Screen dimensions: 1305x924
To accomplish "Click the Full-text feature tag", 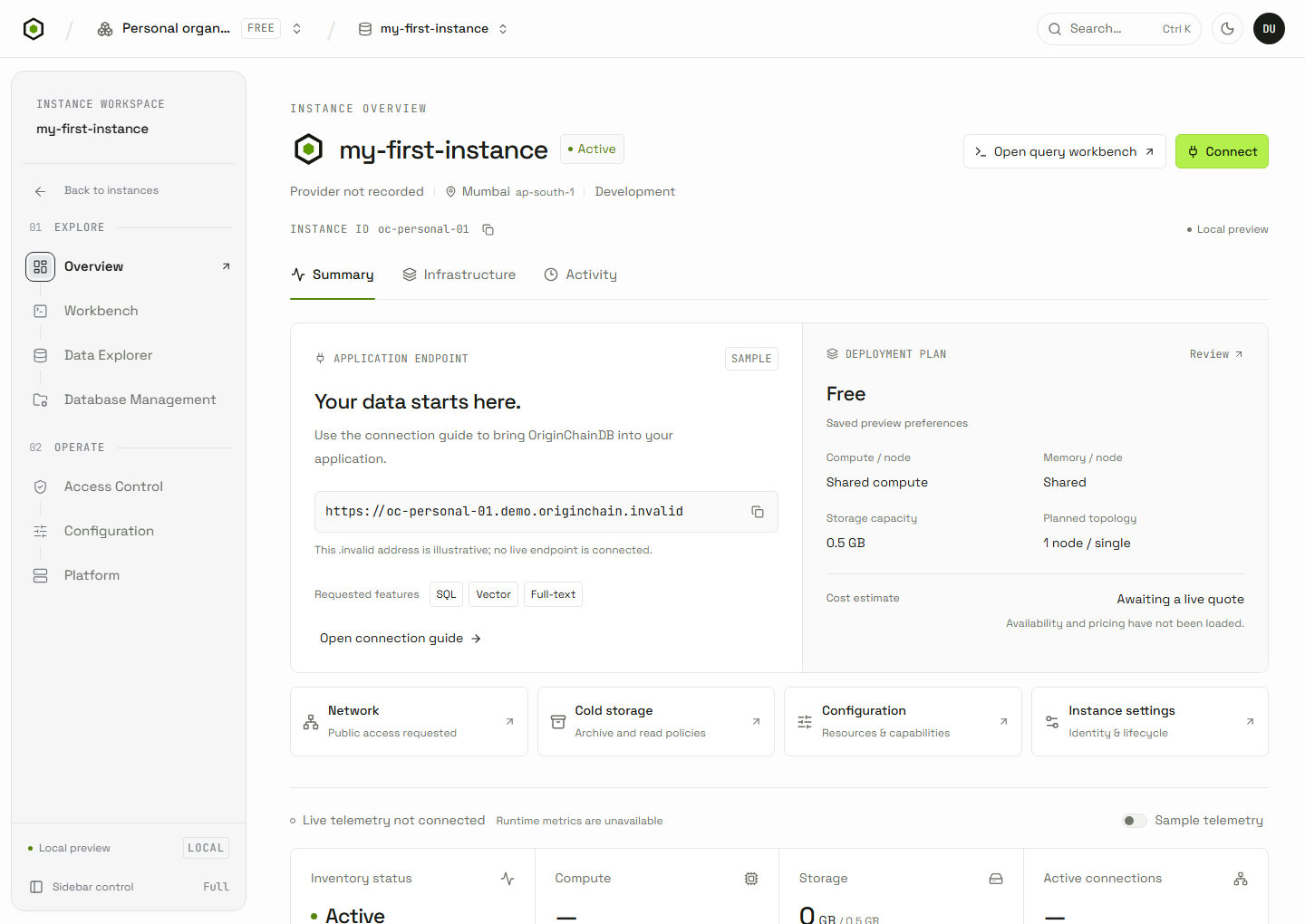I will coord(553,594).
